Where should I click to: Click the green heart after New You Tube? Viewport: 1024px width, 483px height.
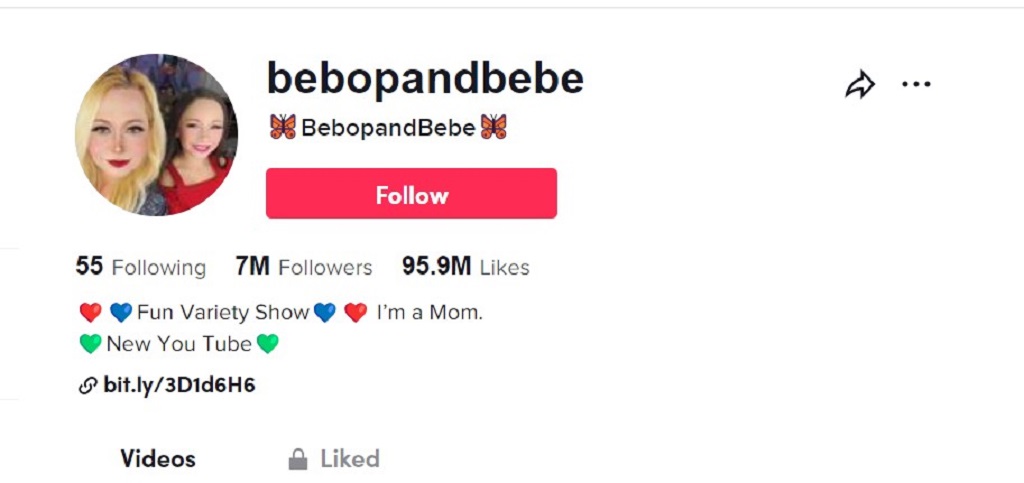pos(267,344)
